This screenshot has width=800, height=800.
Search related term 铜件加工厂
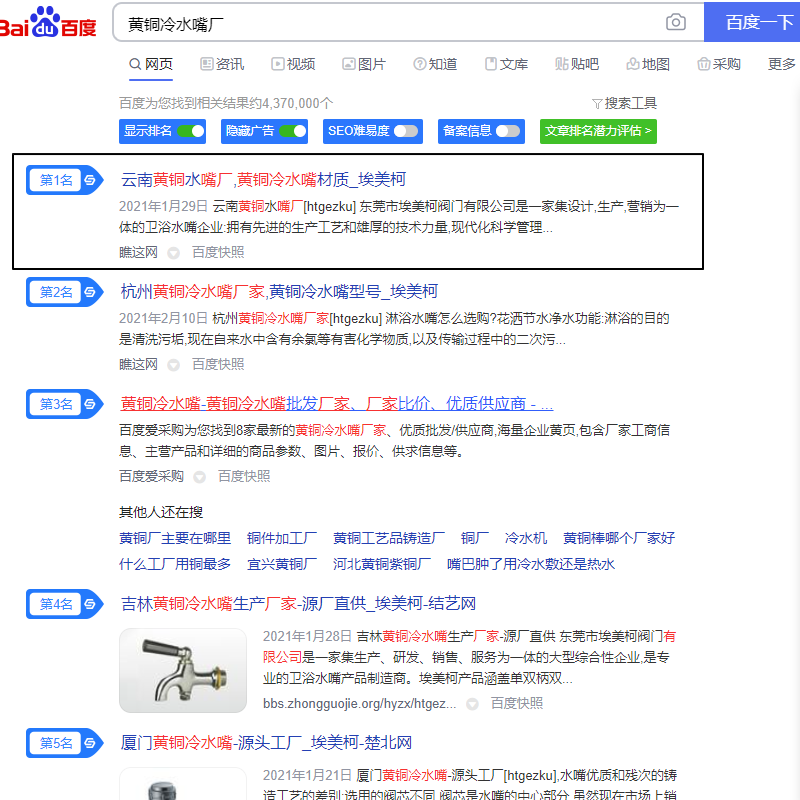282,538
